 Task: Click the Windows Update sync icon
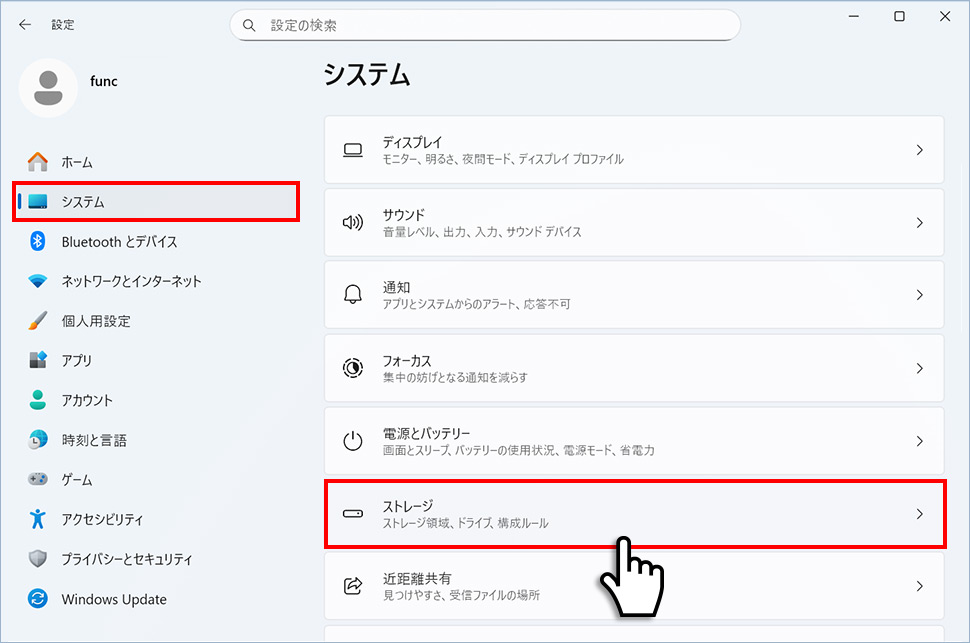click(x=38, y=599)
